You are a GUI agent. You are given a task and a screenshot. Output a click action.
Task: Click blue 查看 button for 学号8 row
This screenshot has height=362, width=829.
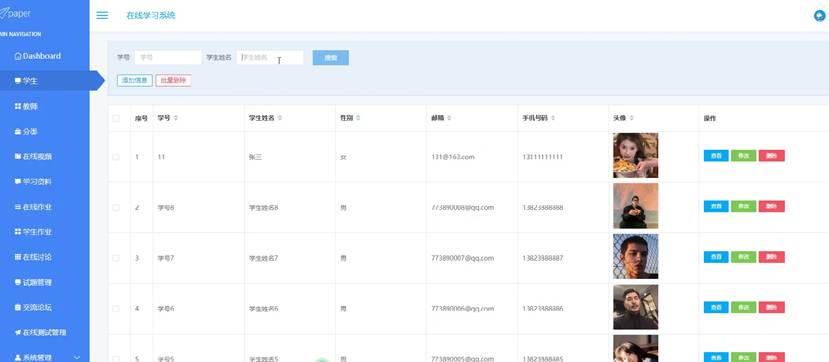click(716, 207)
